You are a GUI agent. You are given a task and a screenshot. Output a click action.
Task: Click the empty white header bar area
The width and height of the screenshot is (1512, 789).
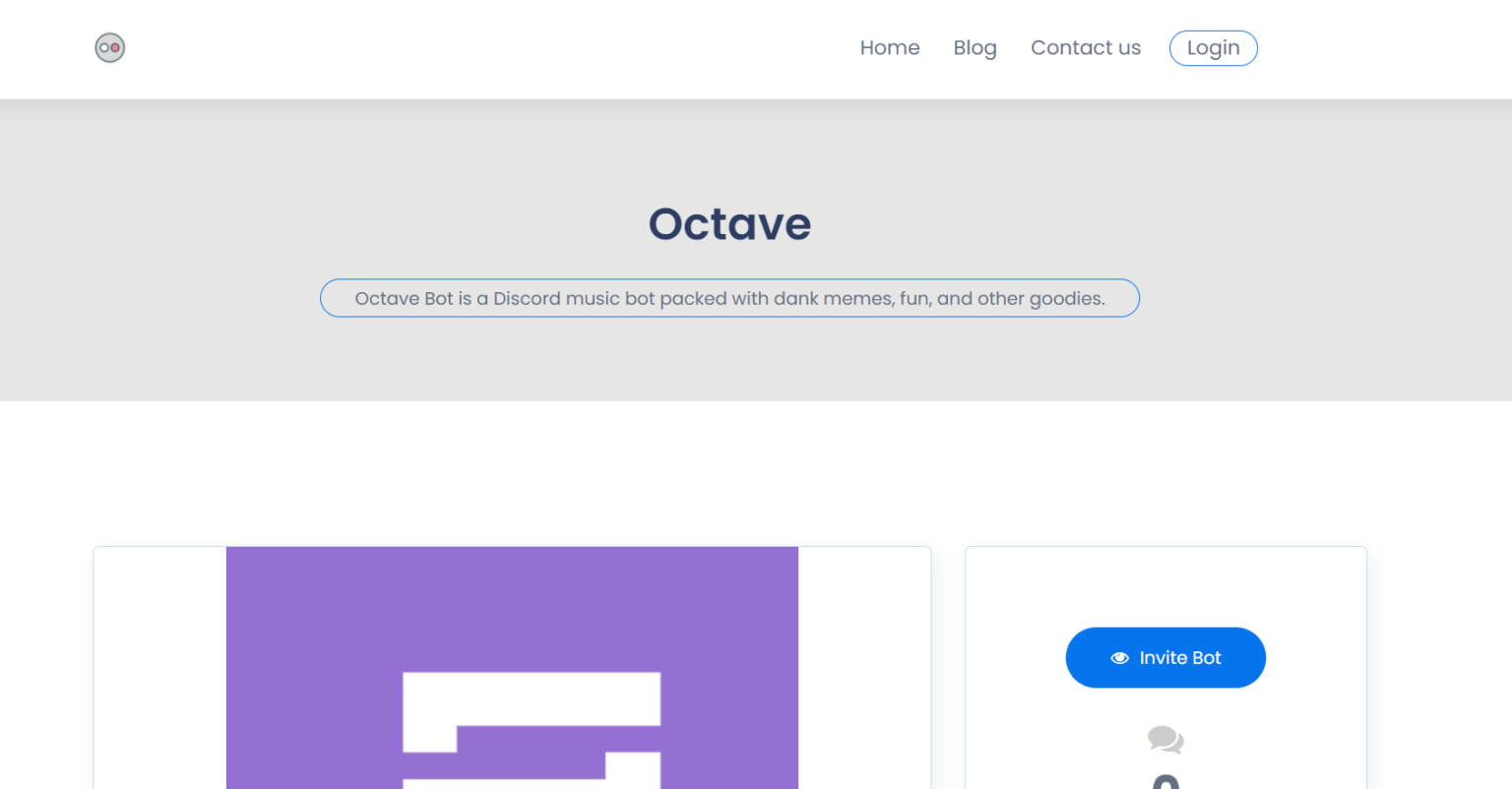[492, 49]
